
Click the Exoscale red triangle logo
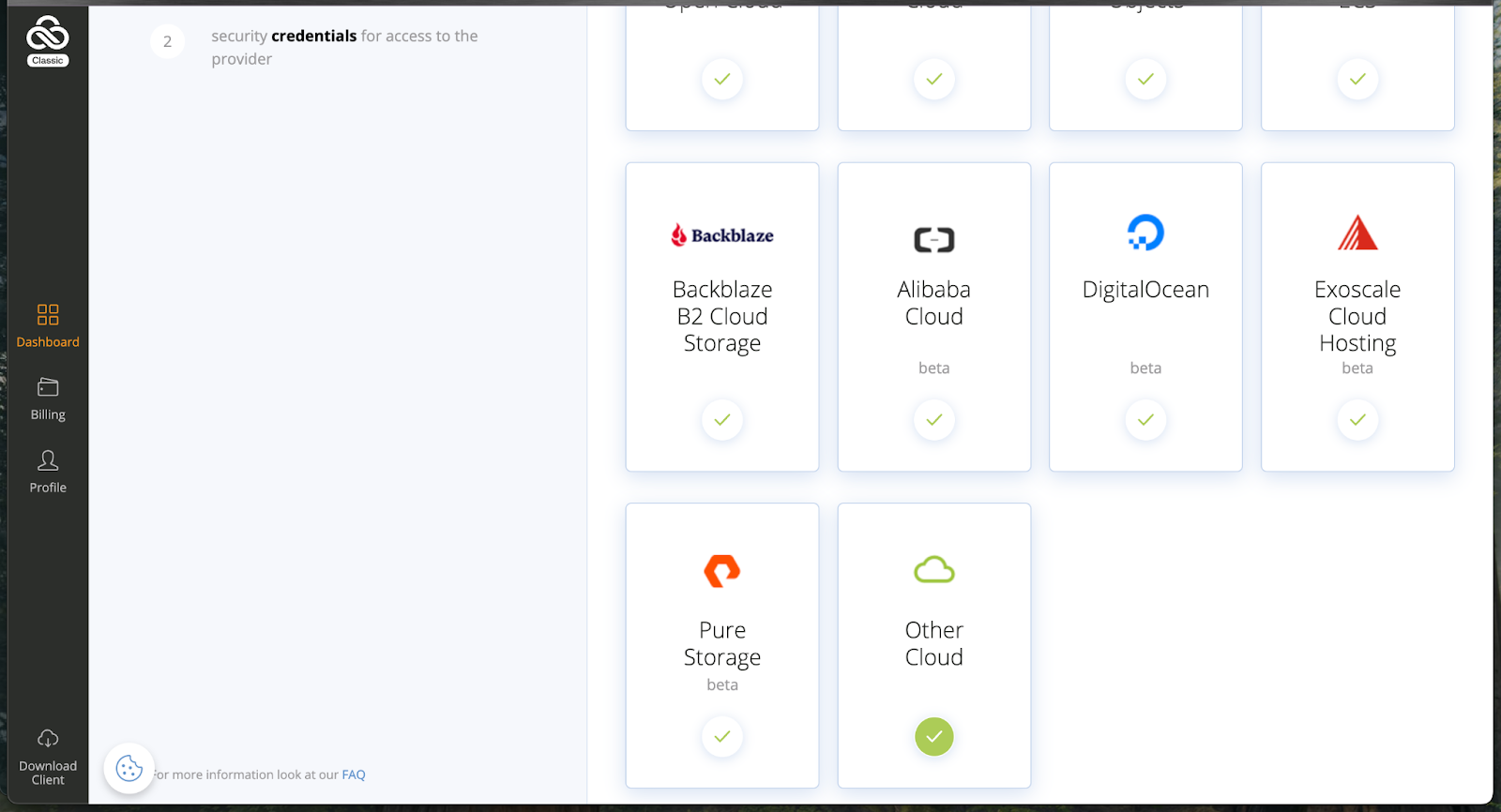tap(1357, 233)
